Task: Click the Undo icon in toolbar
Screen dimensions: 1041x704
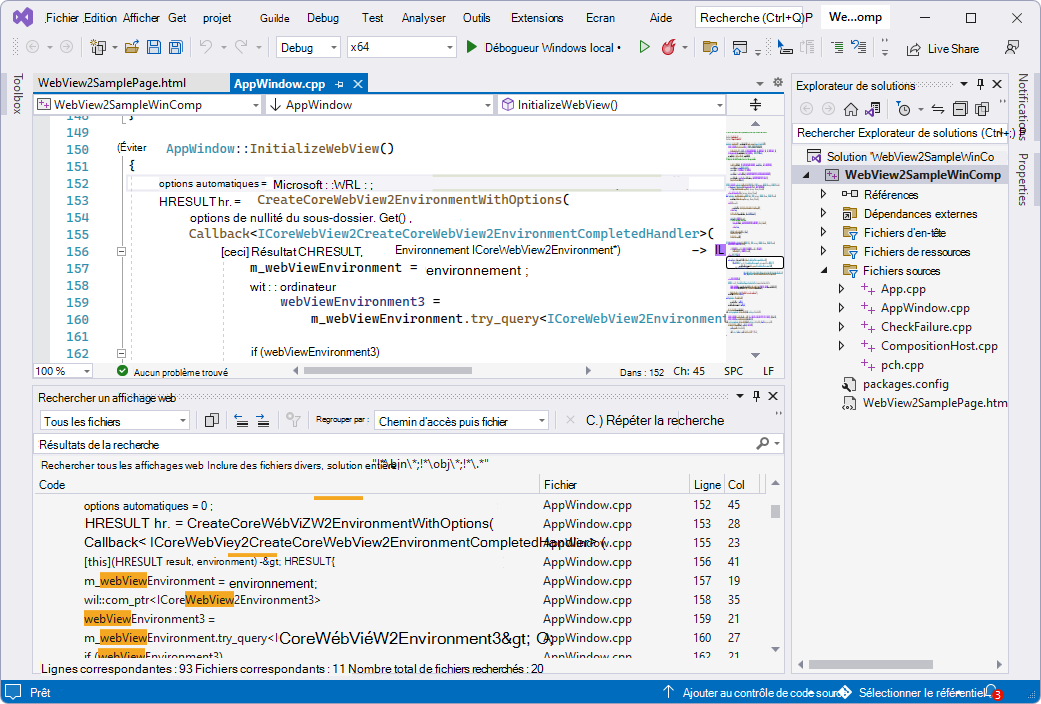Action: [208, 47]
